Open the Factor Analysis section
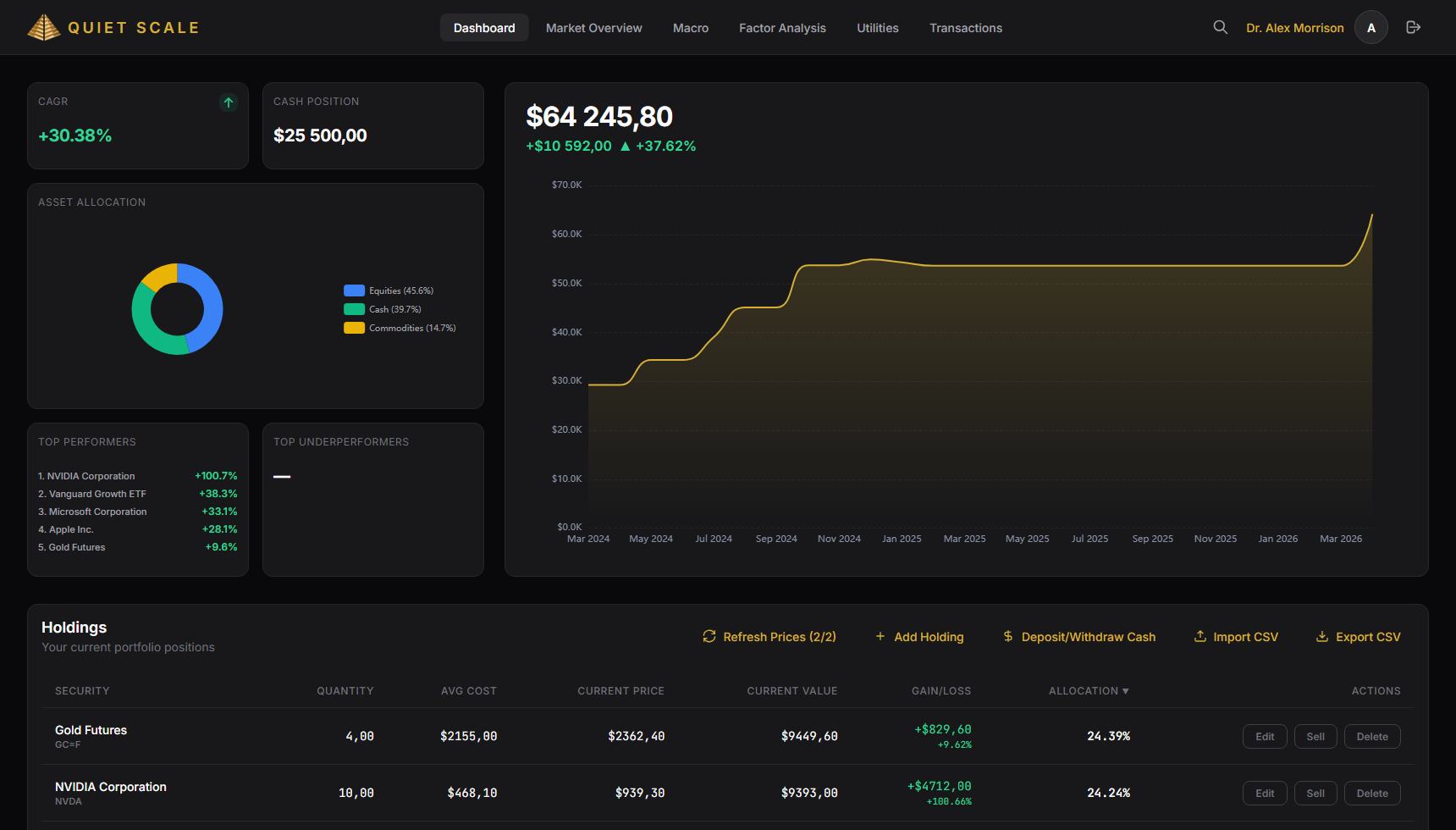 pos(782,27)
